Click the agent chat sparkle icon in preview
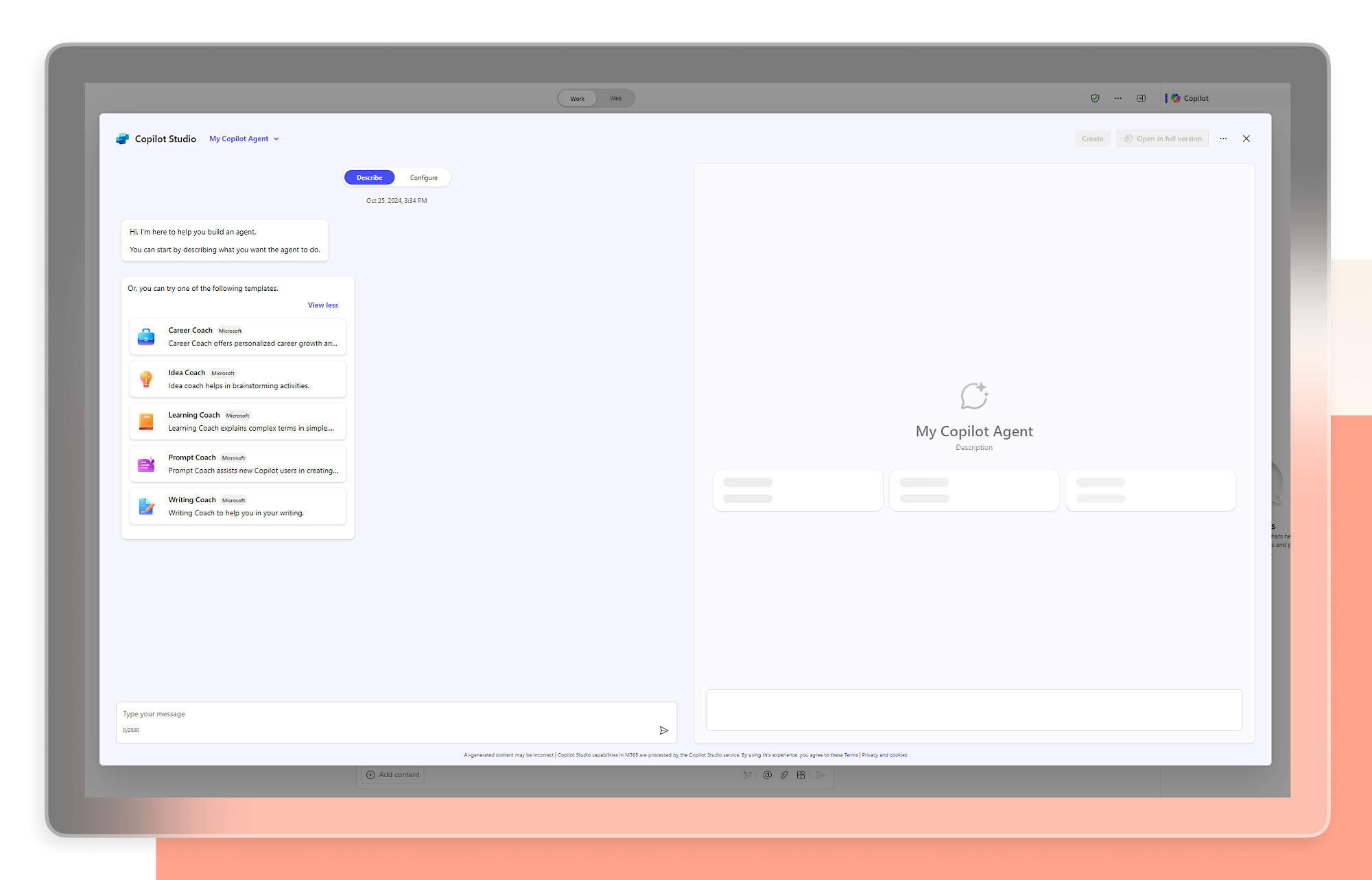 [x=974, y=396]
